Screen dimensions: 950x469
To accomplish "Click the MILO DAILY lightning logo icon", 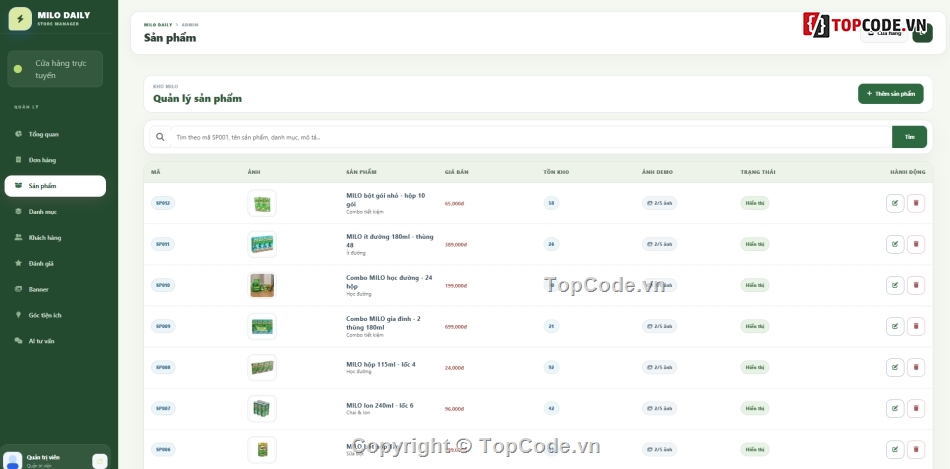I will click(20, 19).
